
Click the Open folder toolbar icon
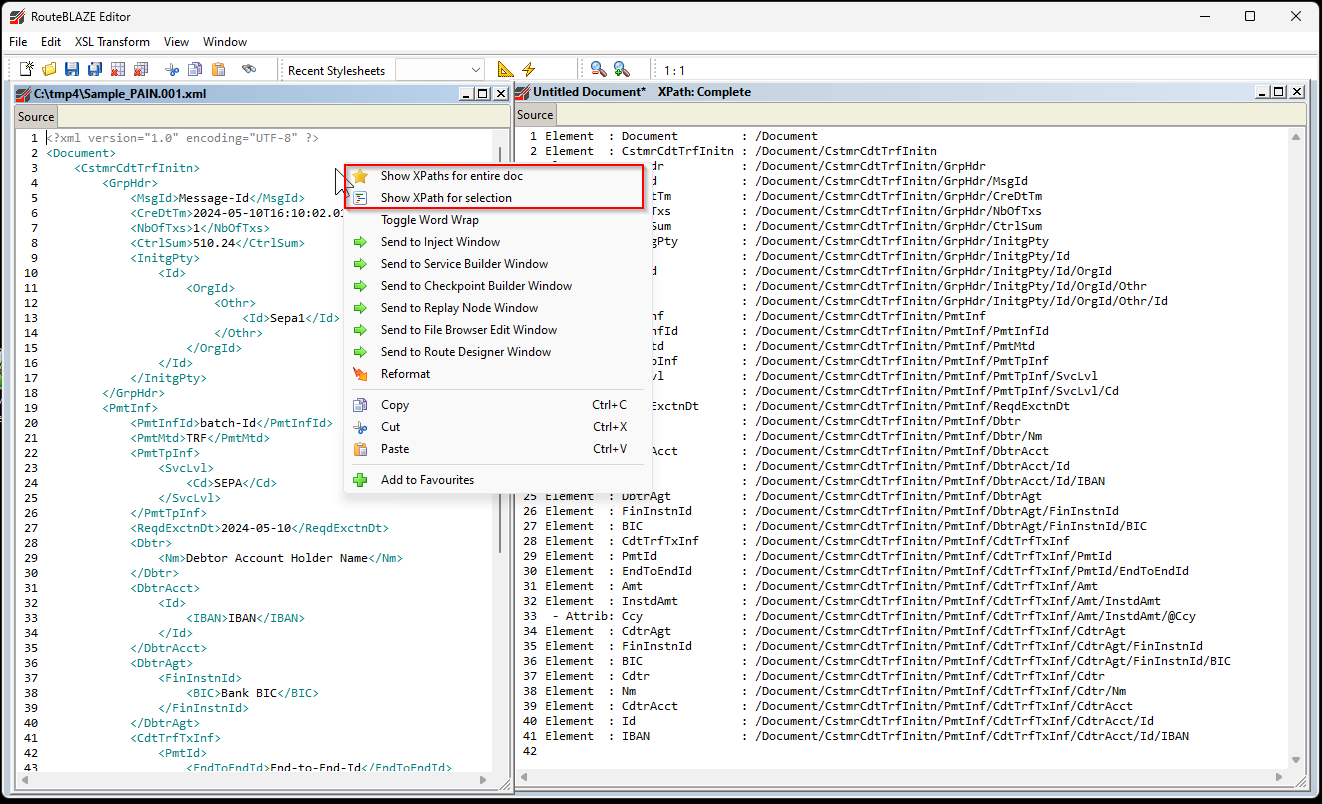tap(49, 69)
